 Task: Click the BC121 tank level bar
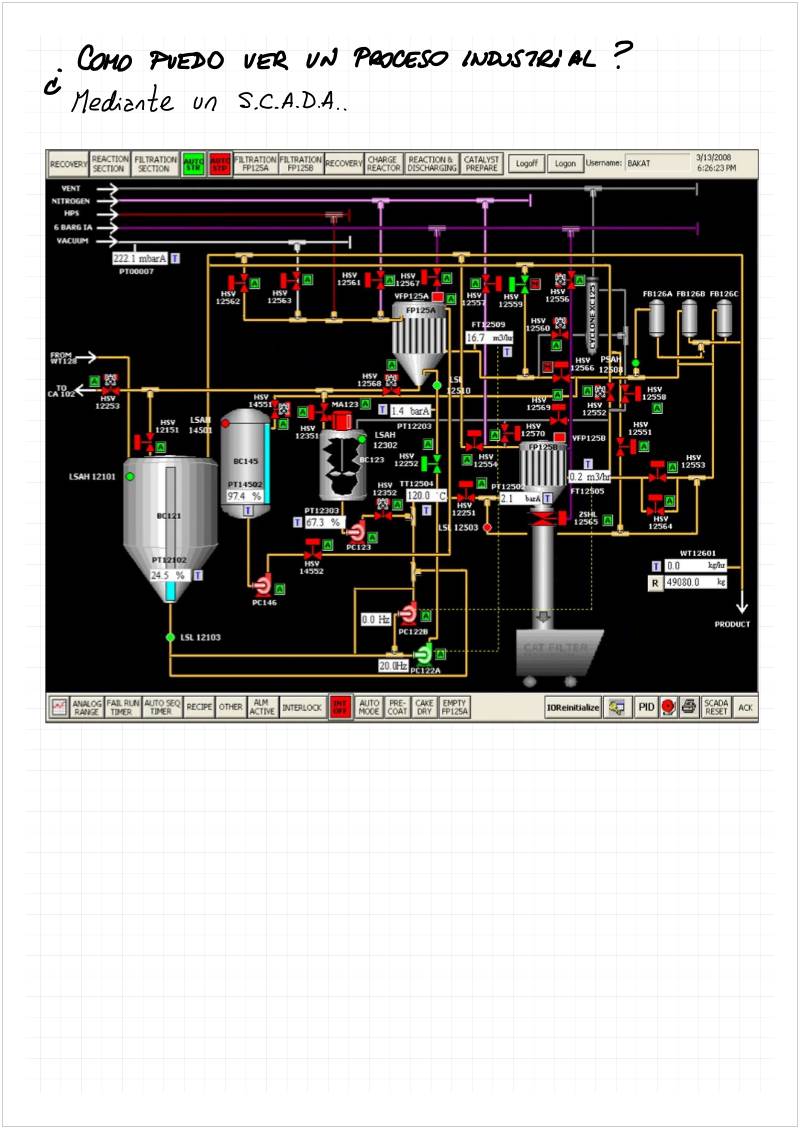click(x=171, y=530)
